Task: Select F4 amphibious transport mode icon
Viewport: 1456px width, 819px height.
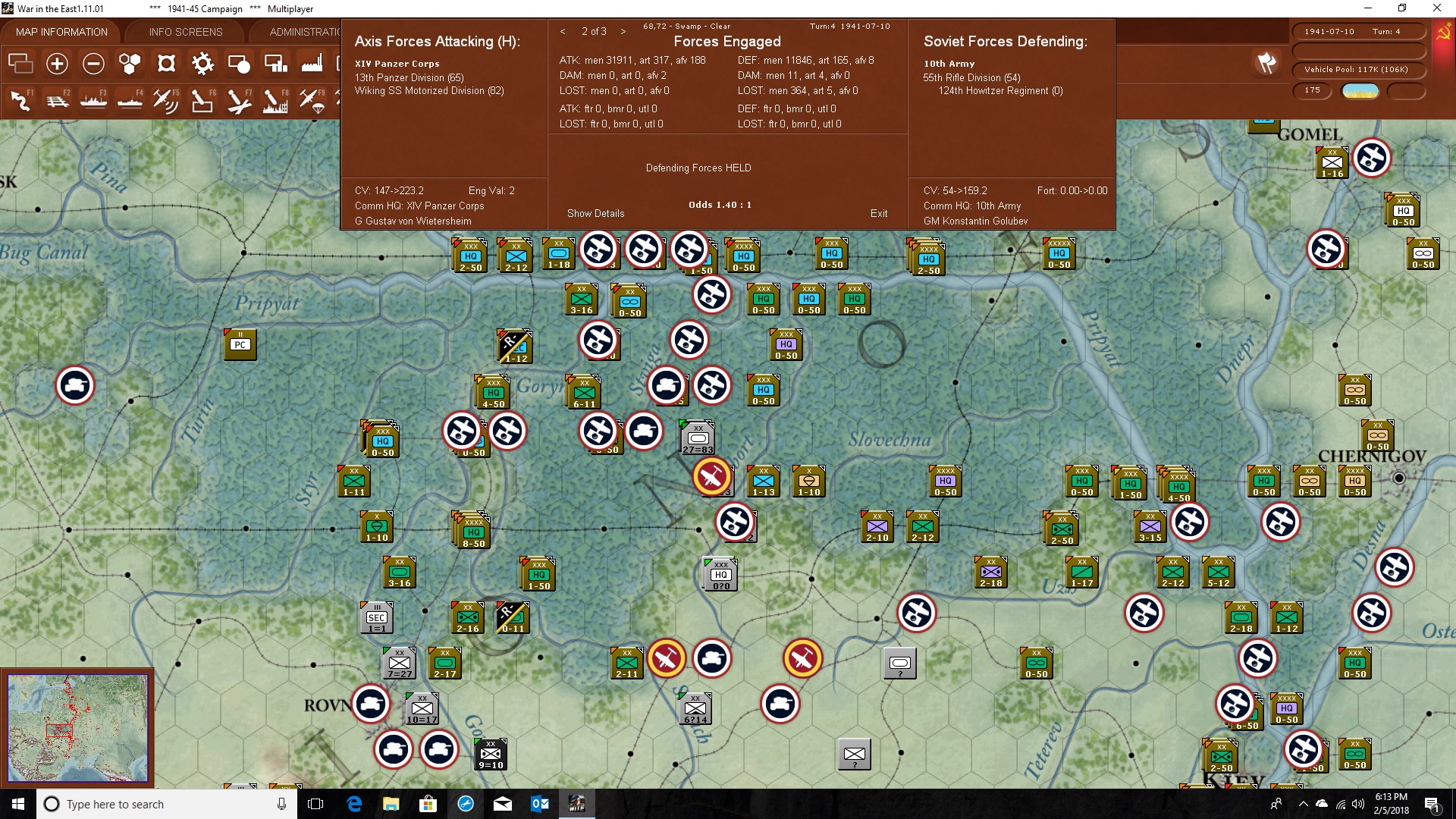Action: tap(130, 100)
